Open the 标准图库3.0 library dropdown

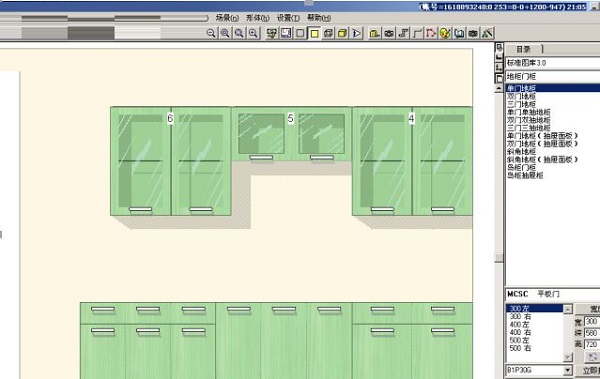point(553,63)
